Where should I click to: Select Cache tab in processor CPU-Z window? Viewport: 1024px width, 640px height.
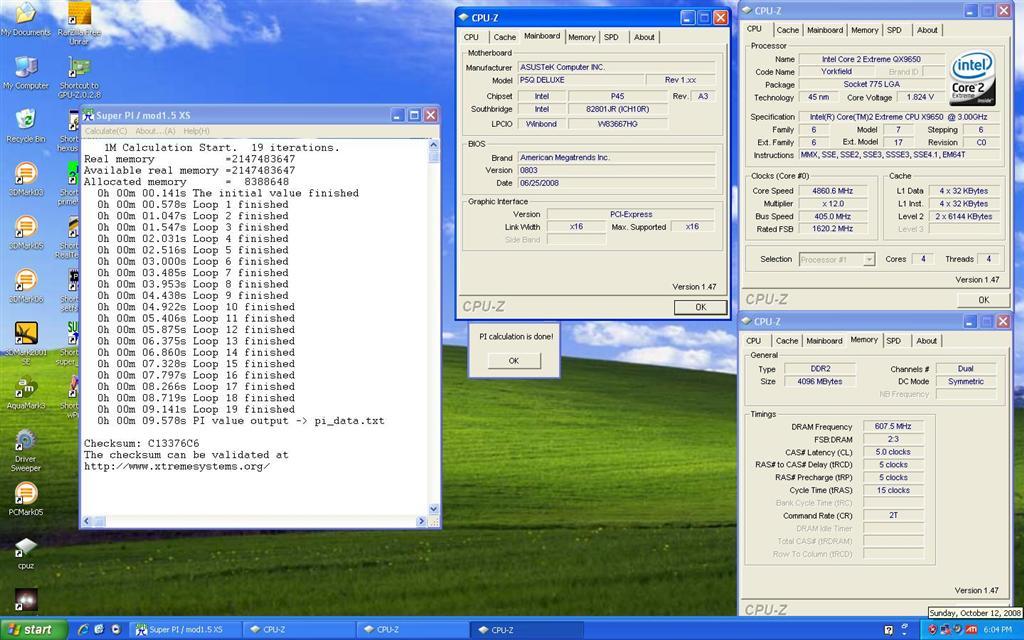(788, 30)
